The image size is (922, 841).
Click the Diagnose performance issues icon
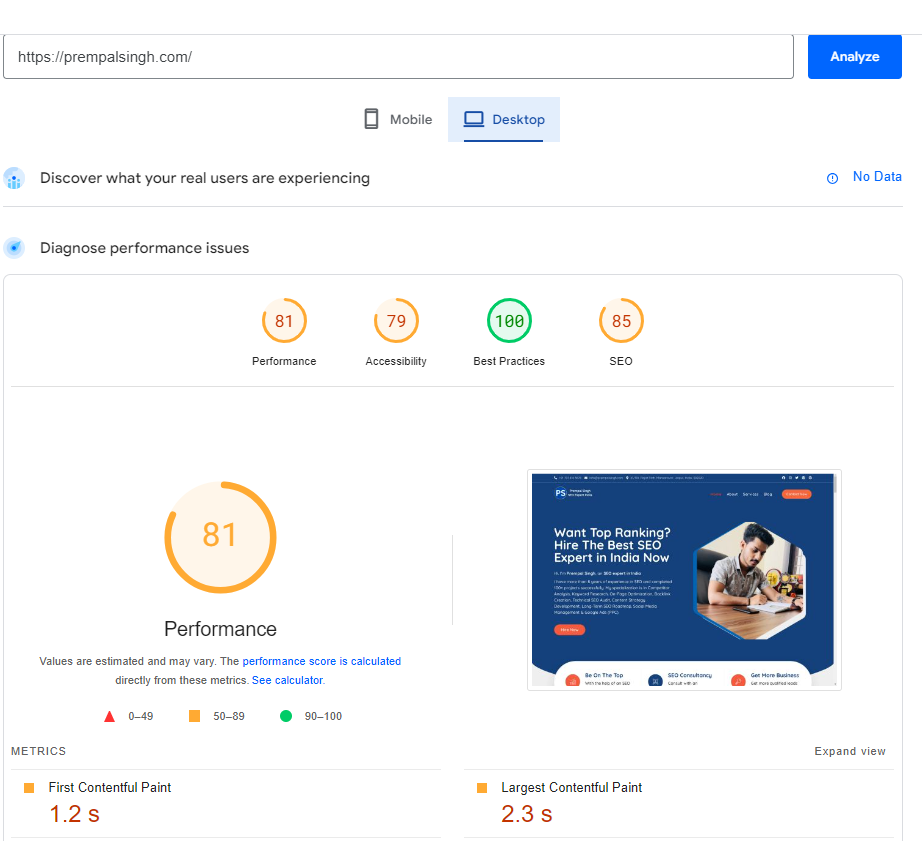point(14,248)
